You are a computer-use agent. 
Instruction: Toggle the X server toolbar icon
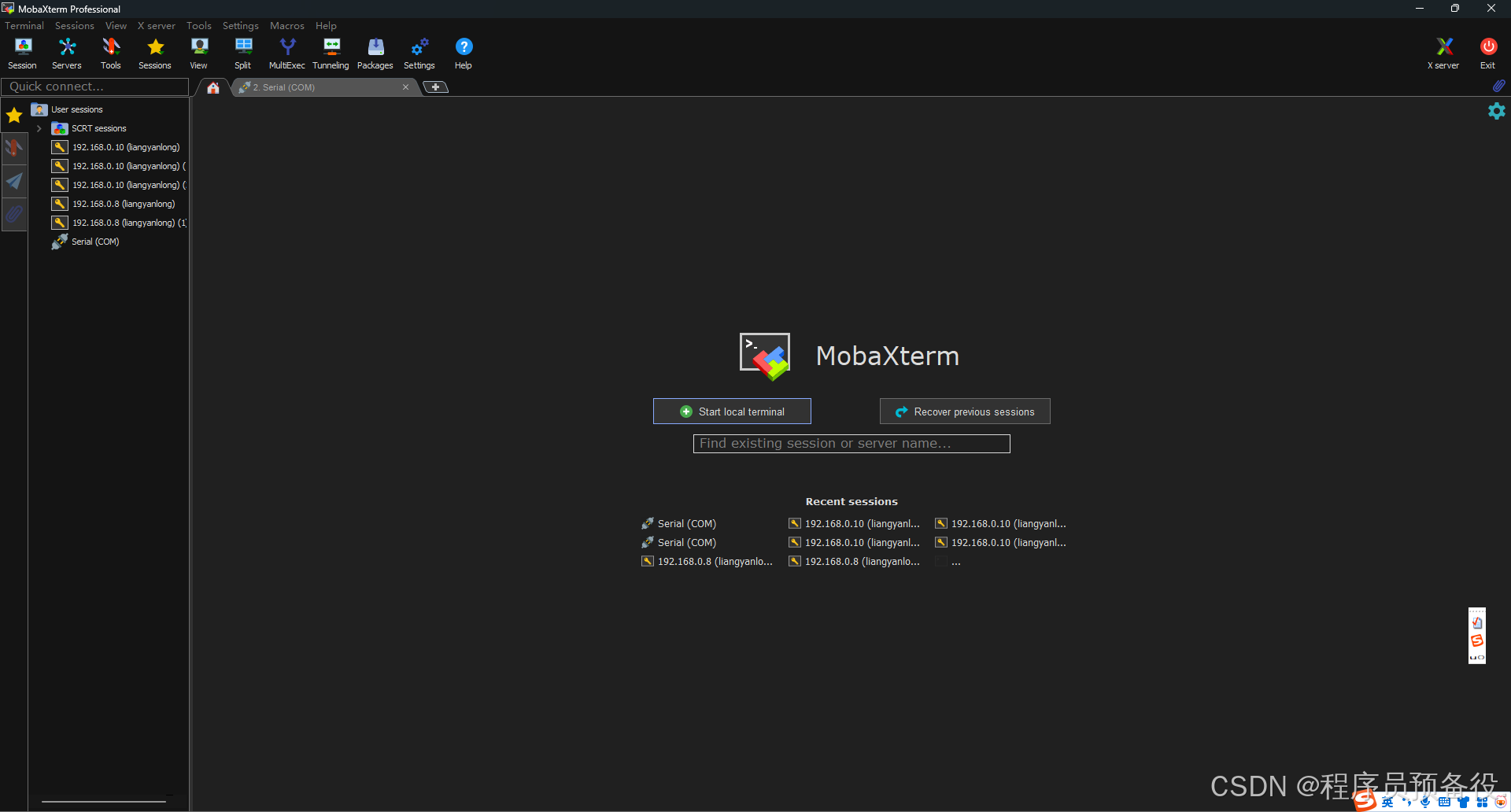[x=1443, y=54]
